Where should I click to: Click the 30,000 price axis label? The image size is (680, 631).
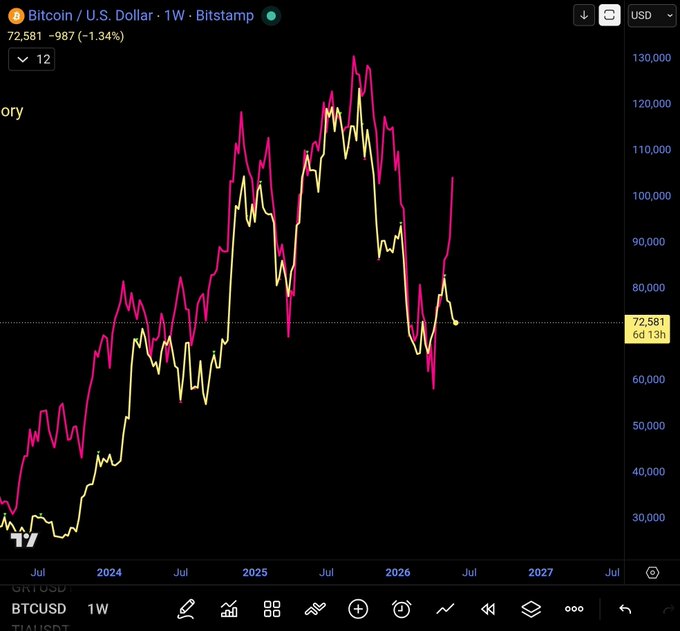click(648, 517)
